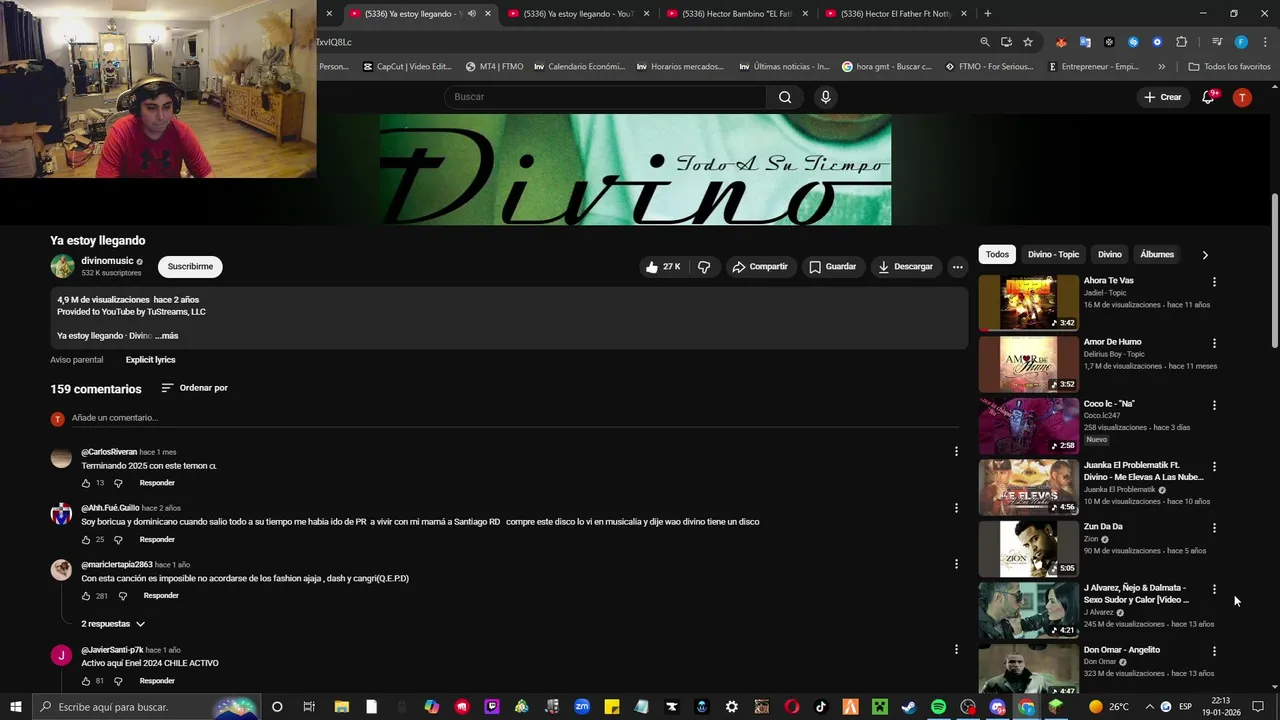1280x720 pixels.
Task: Select the Álbumes filter chip
Action: coord(1157,254)
